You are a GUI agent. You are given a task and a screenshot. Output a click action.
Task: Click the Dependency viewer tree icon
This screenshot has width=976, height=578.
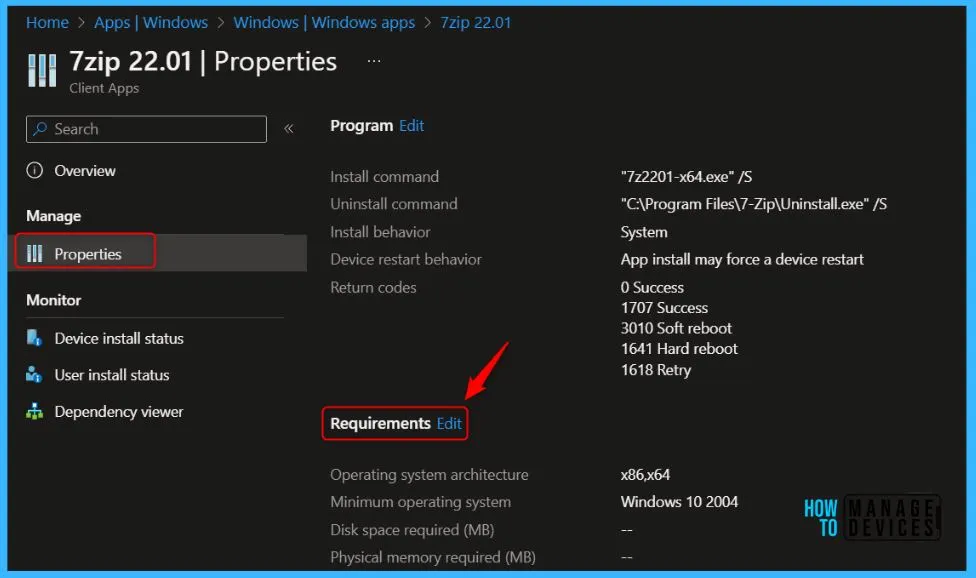tap(34, 411)
